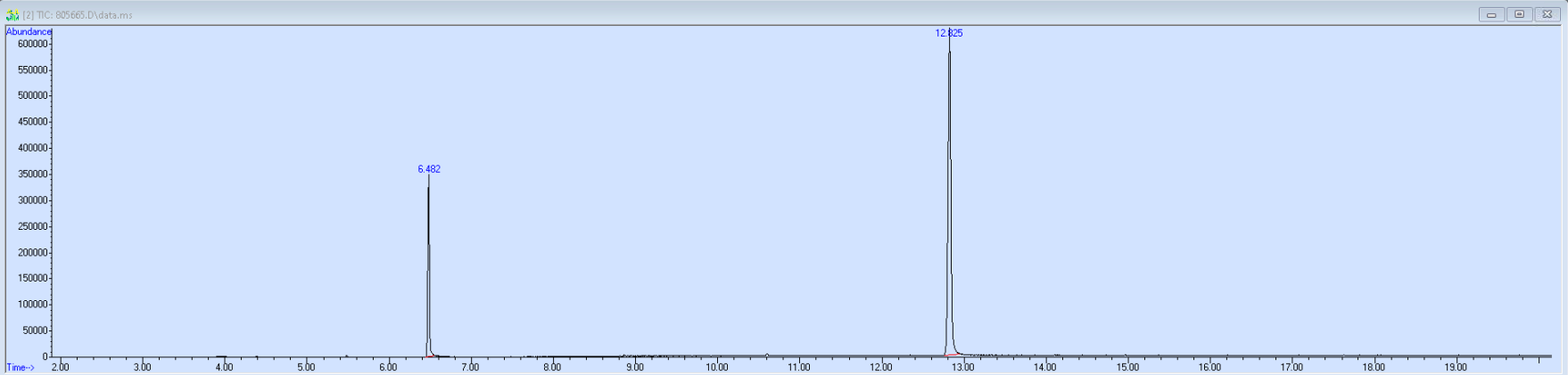The image size is (1568, 375).
Task: Click the chromatogram peak at 6.482 minutes
Action: 428,267
